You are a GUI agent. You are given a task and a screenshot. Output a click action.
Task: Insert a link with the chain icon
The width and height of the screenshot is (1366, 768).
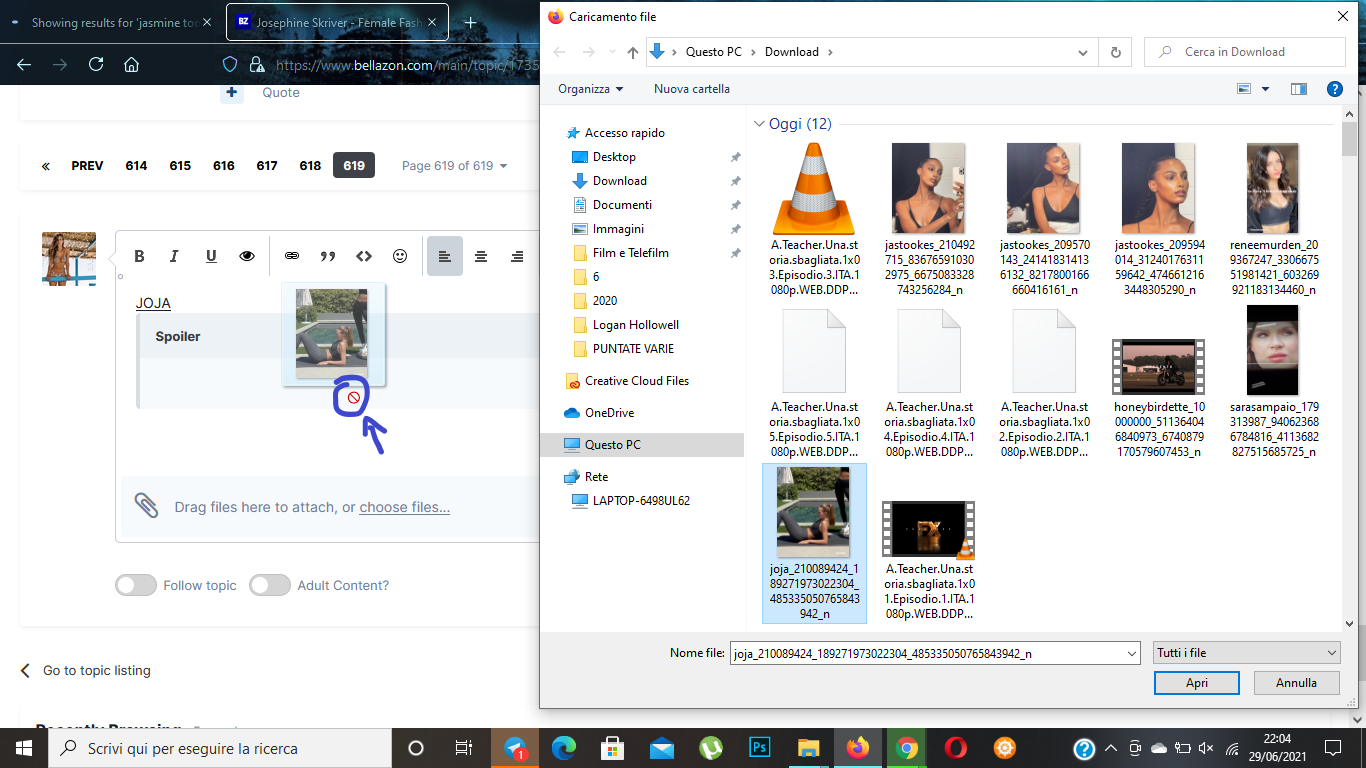[292, 256]
